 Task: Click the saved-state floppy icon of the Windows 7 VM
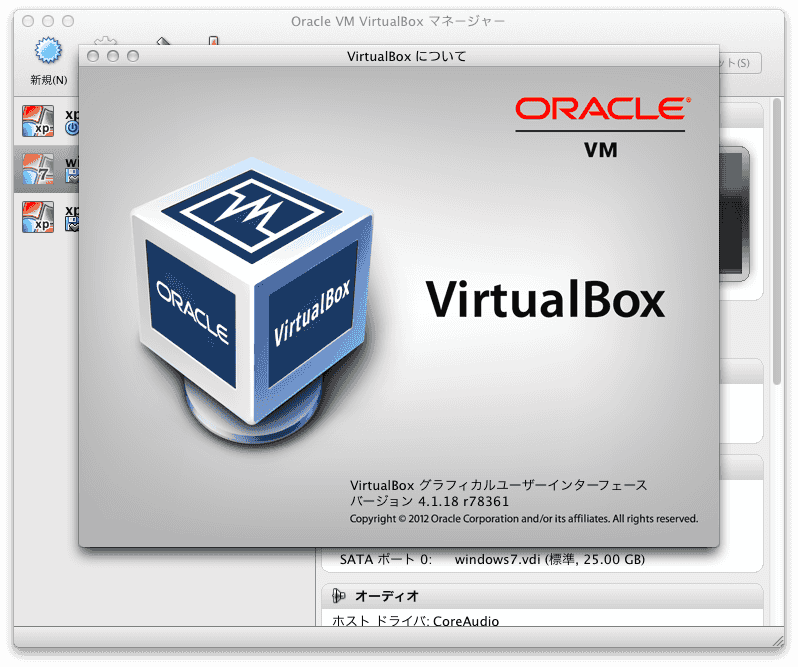(72, 176)
